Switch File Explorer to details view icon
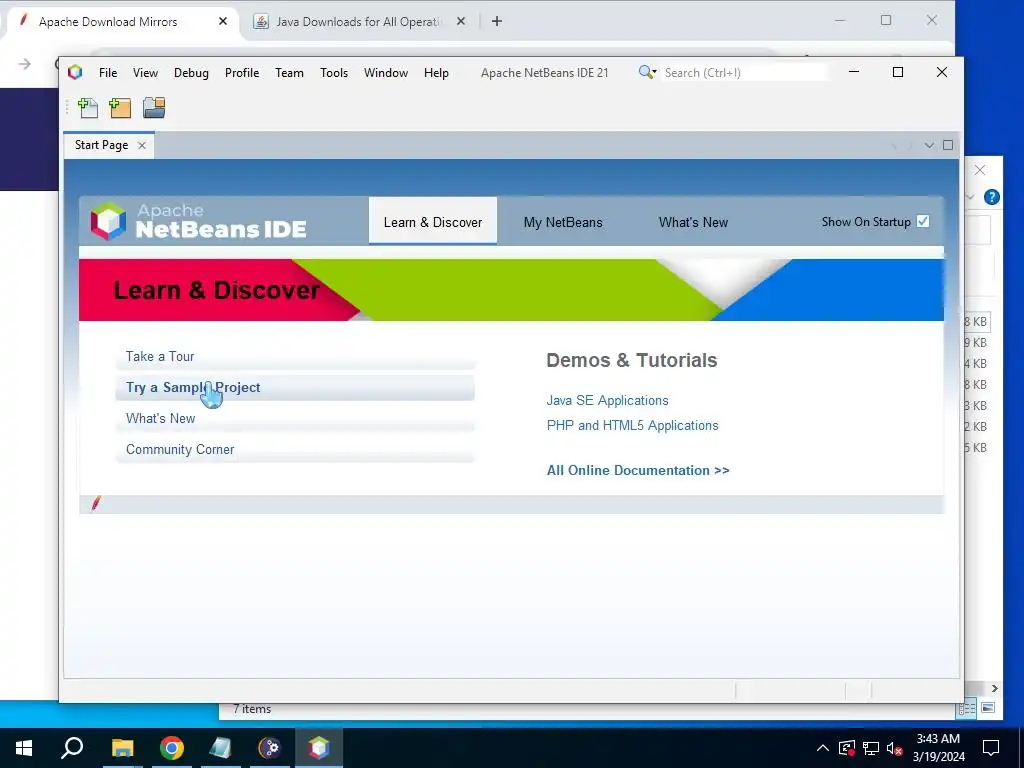The width and height of the screenshot is (1024, 768). pos(967,708)
